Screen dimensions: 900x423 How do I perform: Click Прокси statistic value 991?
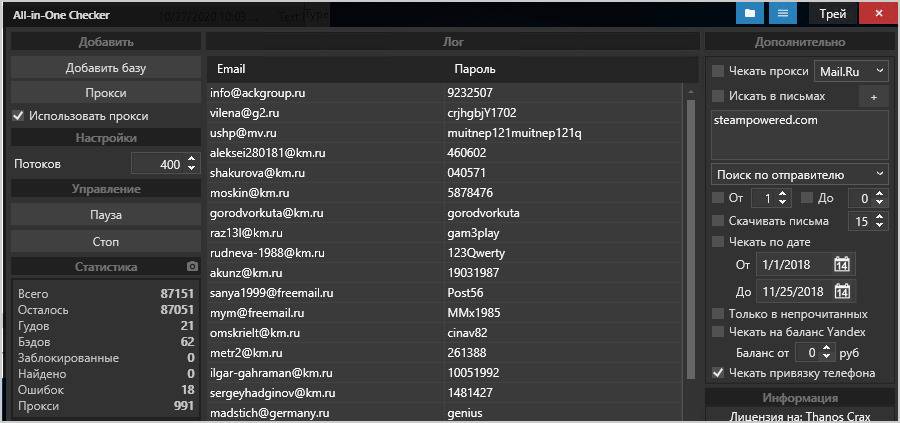[184, 406]
